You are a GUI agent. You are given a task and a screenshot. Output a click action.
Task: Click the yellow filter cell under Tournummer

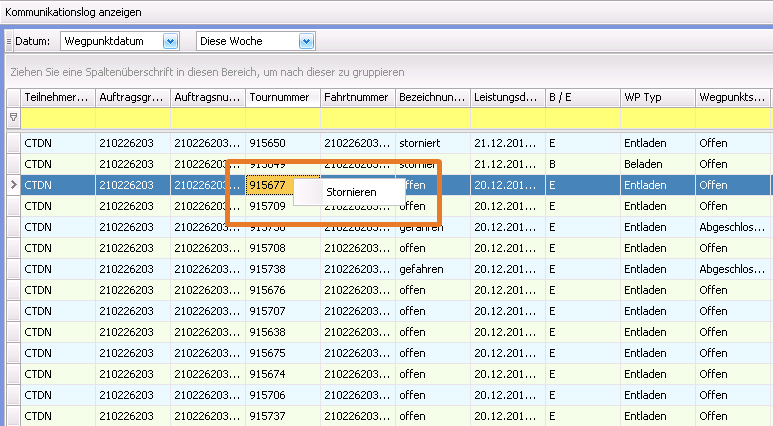(282, 117)
